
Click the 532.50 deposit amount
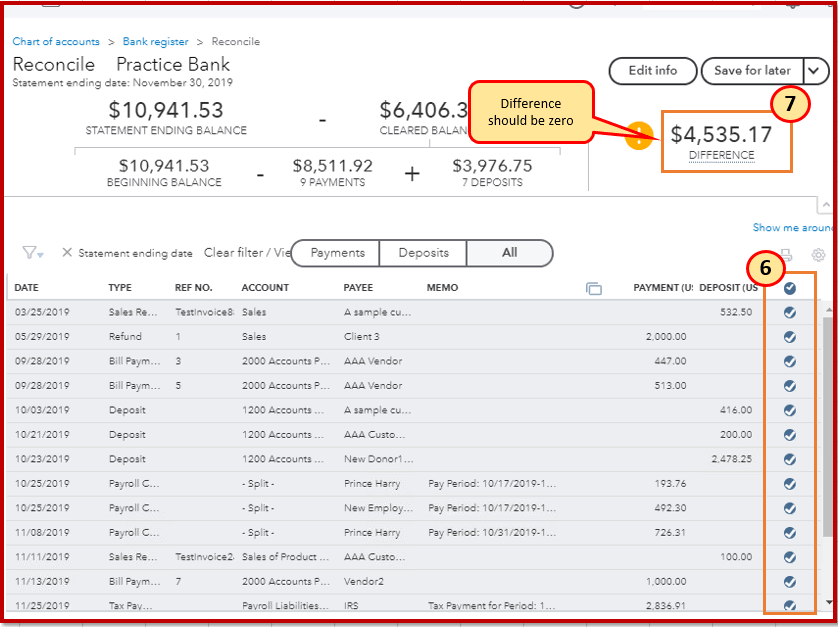click(736, 312)
